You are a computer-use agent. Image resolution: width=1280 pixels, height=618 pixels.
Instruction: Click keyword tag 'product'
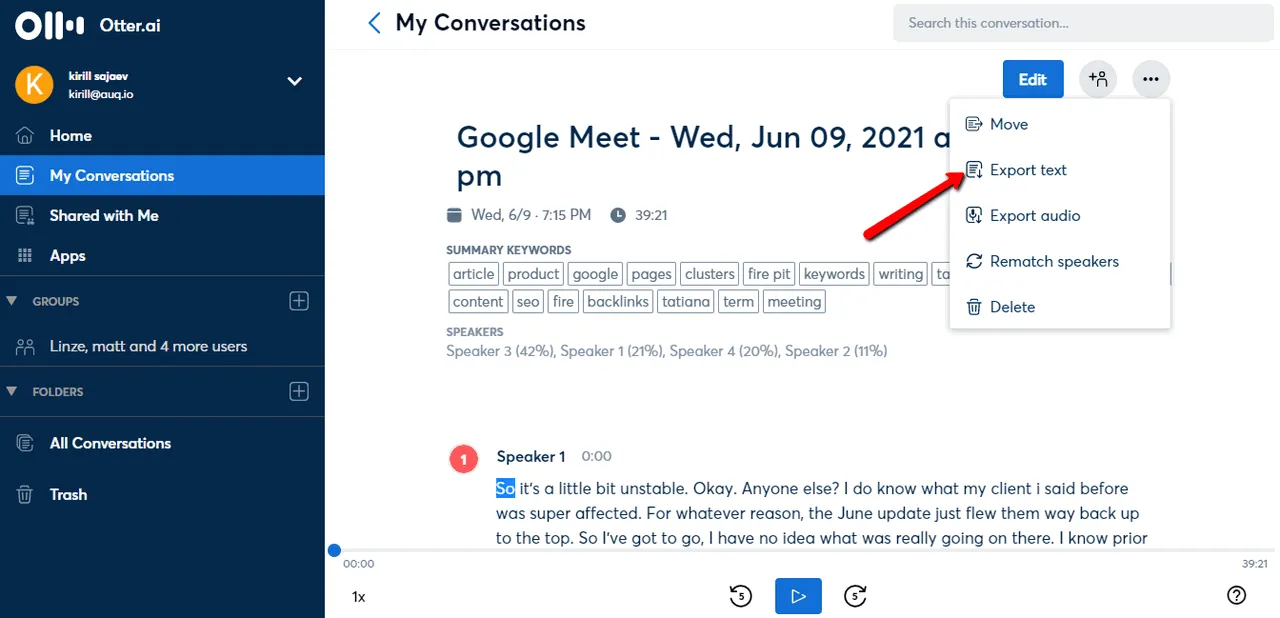(x=533, y=274)
